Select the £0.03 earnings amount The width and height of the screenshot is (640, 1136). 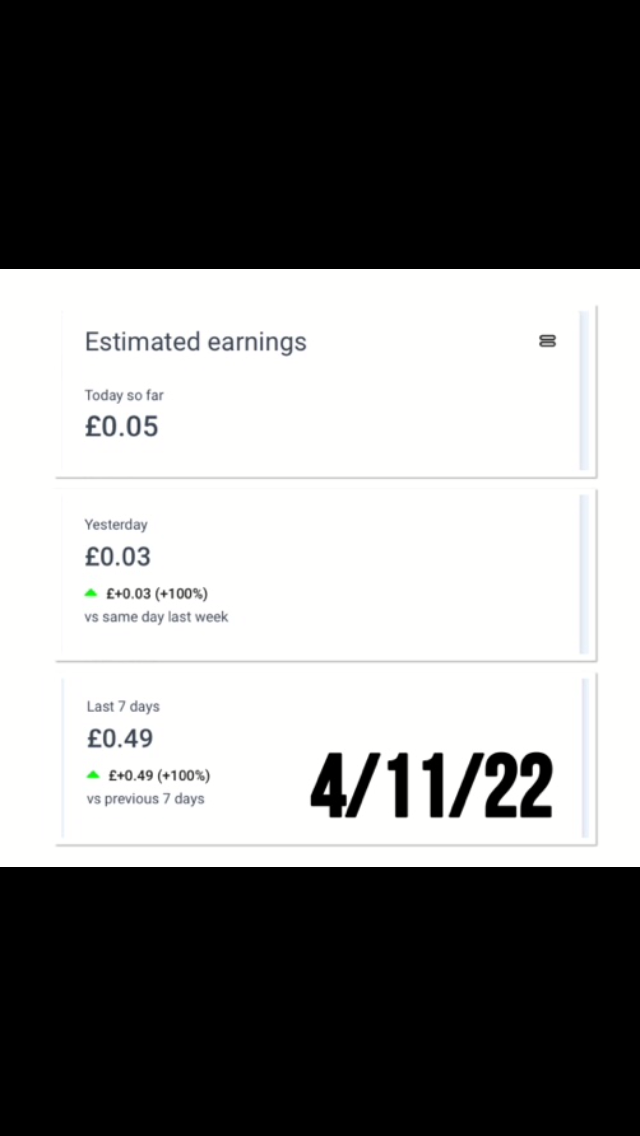(118, 557)
